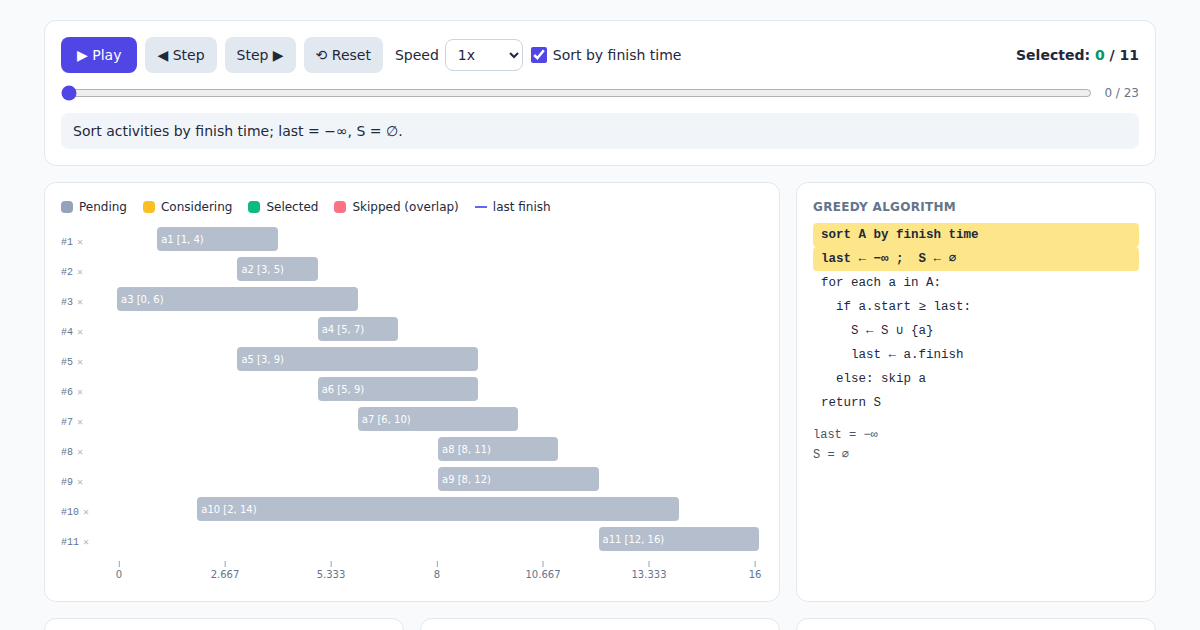This screenshot has height=630, width=1200.
Task: Click the 'last ← a.finish' code line
Action: pyautogui.click(x=976, y=355)
